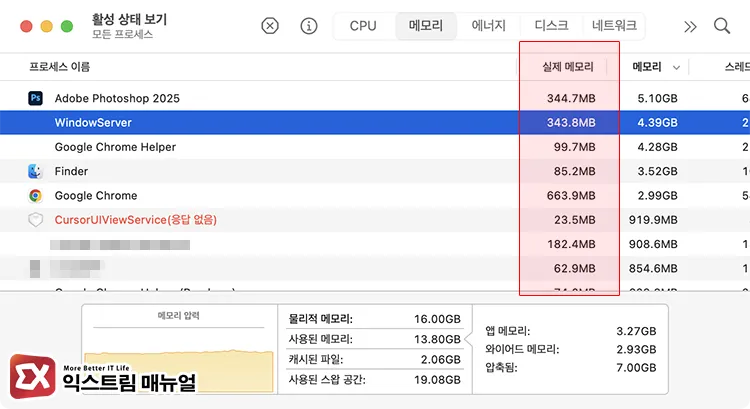750x409 pixels.
Task: Click the 3.52GB memory value
Action: [x=657, y=171]
